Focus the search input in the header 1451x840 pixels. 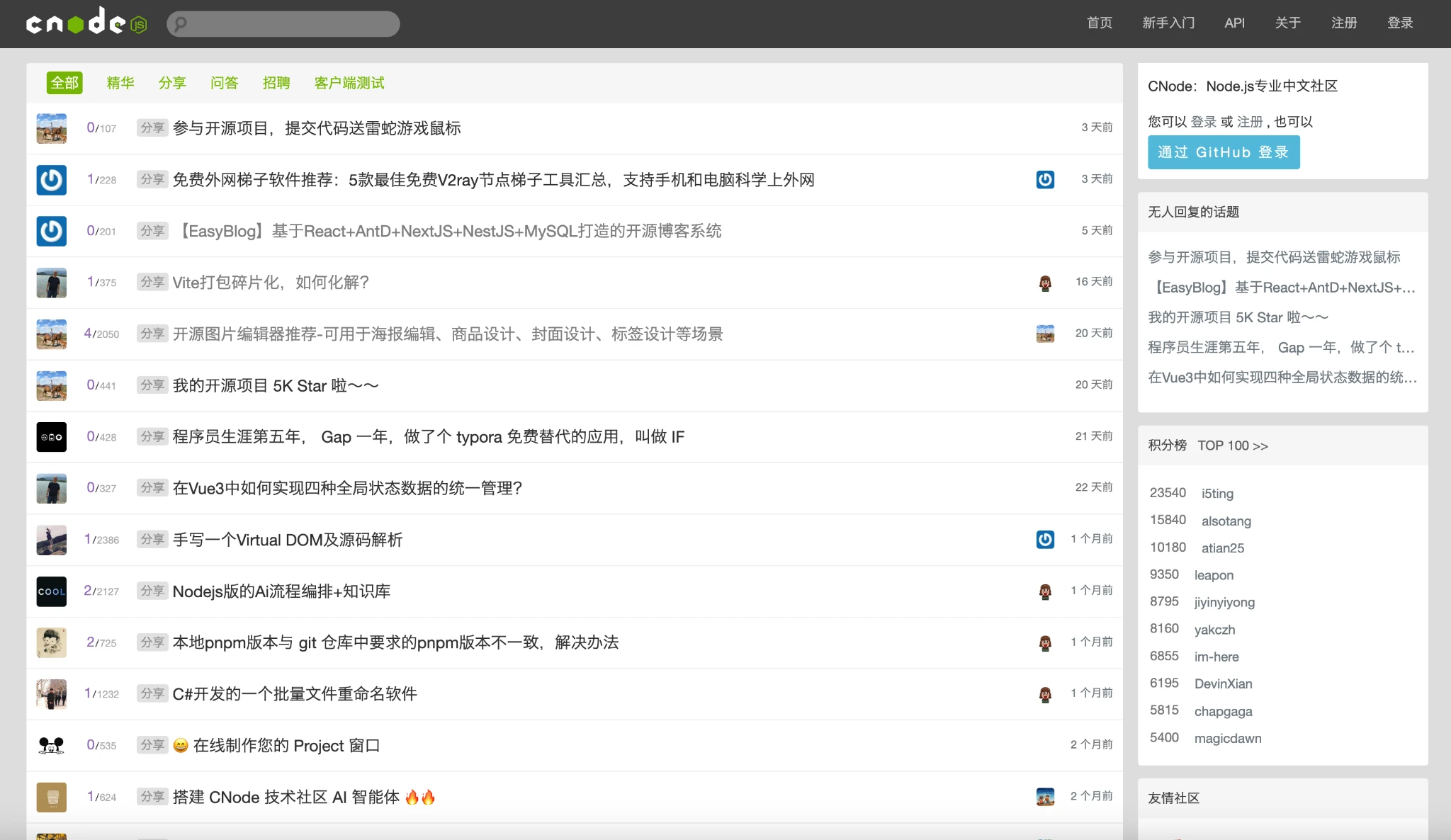[x=290, y=24]
